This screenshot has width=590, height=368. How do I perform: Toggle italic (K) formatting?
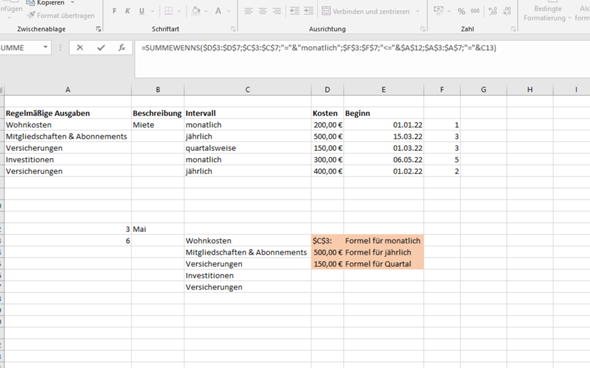point(128,11)
